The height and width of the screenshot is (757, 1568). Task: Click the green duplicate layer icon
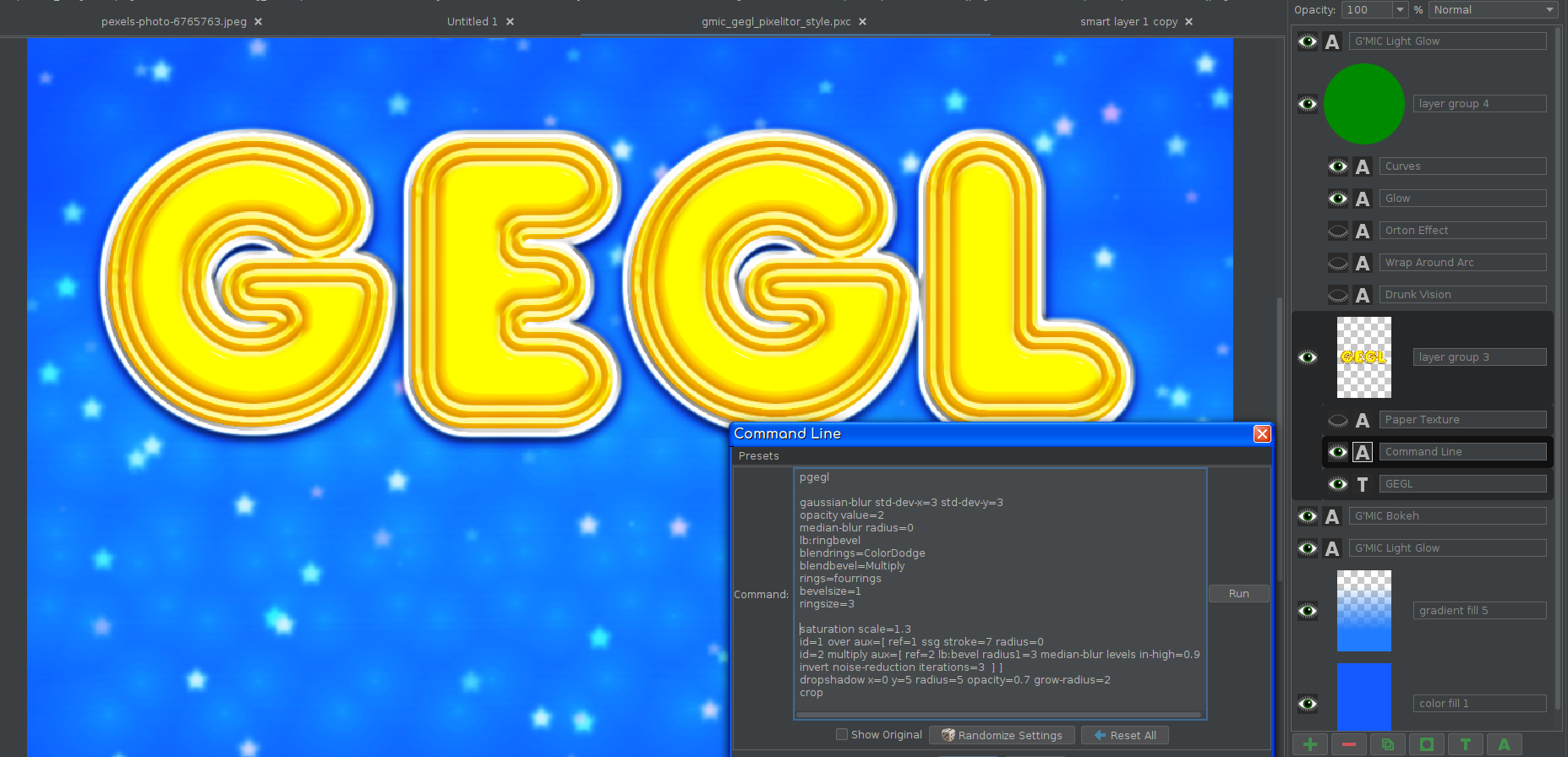1387,744
